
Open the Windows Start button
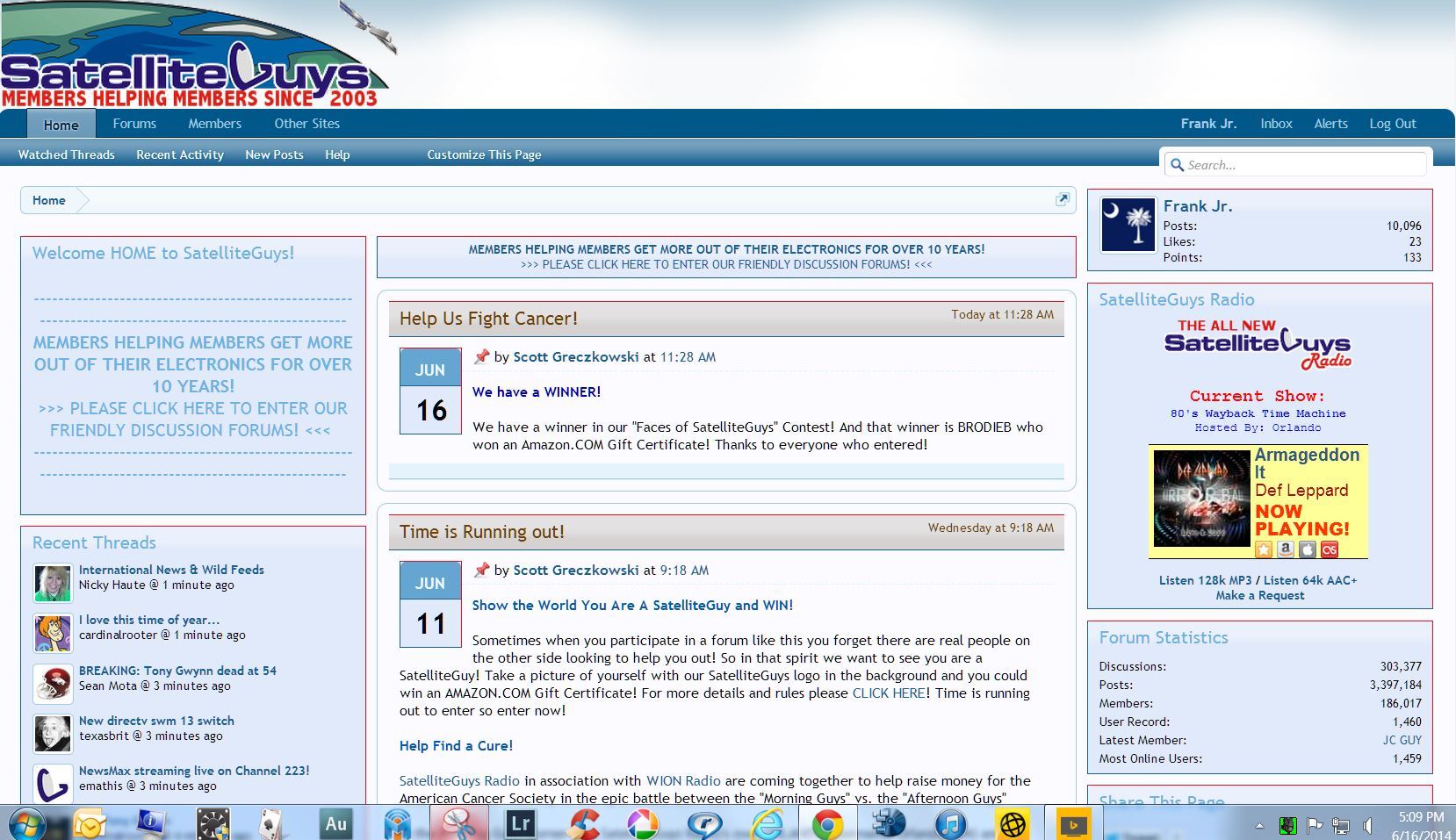pyautogui.click(x=26, y=824)
